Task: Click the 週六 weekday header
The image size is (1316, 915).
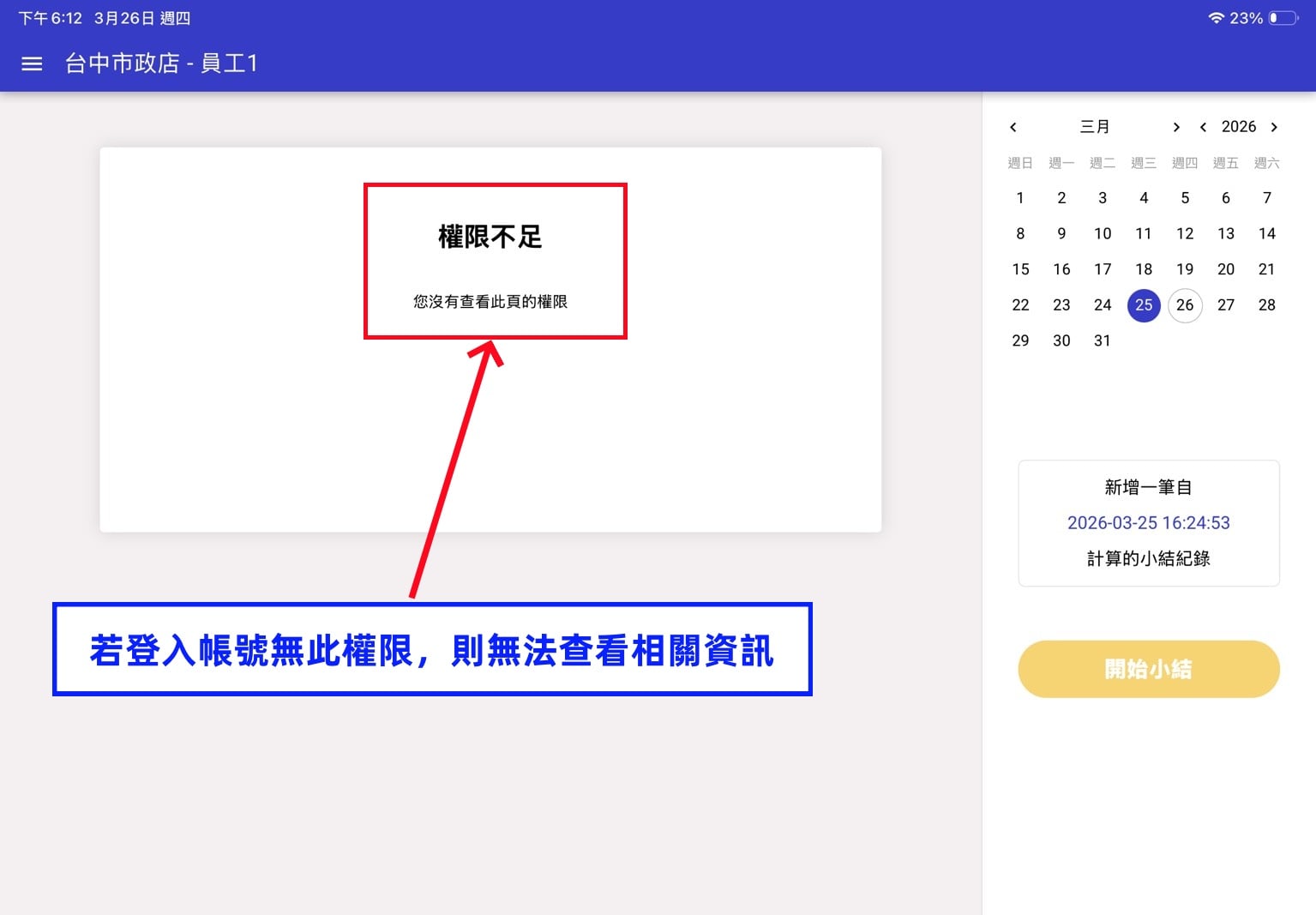Action: coord(1267,163)
